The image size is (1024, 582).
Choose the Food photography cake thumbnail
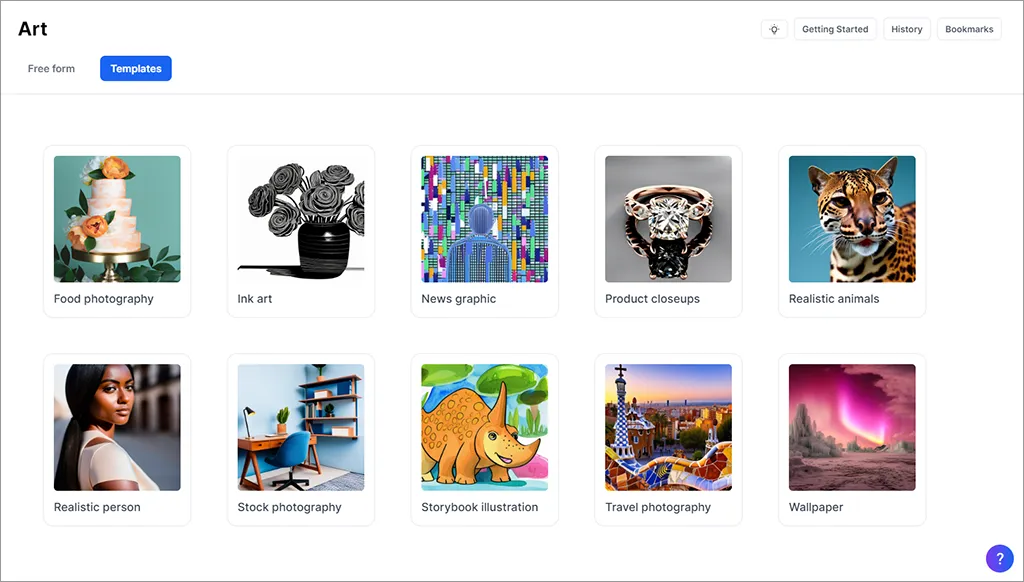117,219
